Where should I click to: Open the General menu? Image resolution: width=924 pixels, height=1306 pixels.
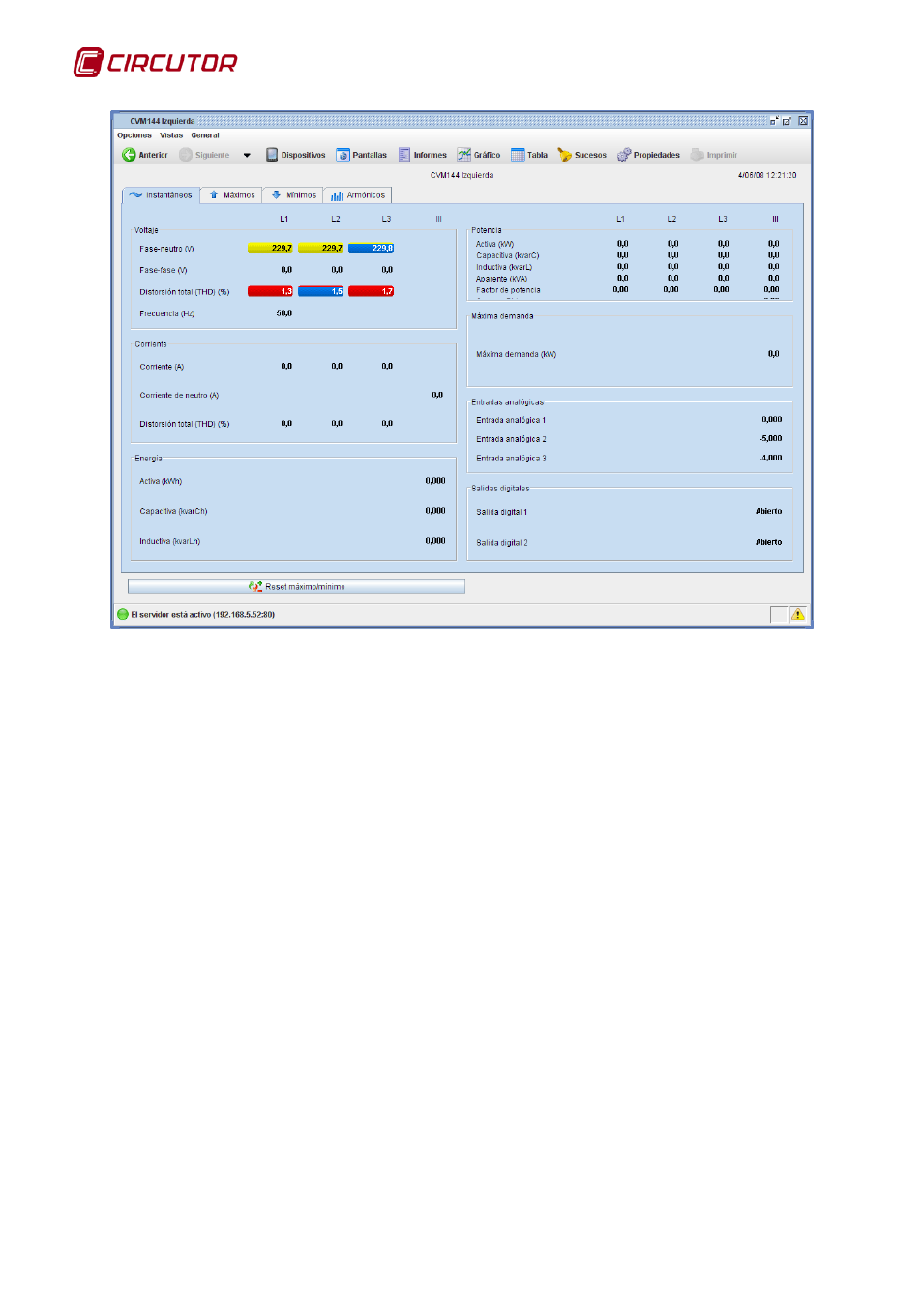pyautogui.click(x=205, y=135)
